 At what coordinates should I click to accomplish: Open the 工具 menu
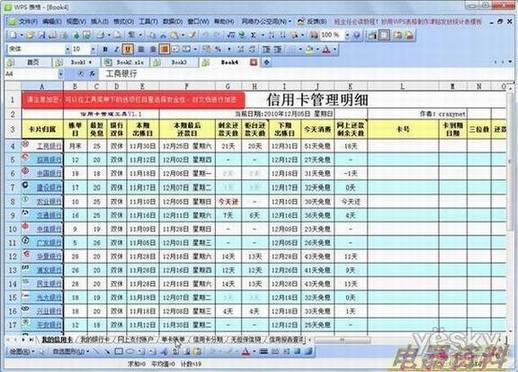pos(148,21)
